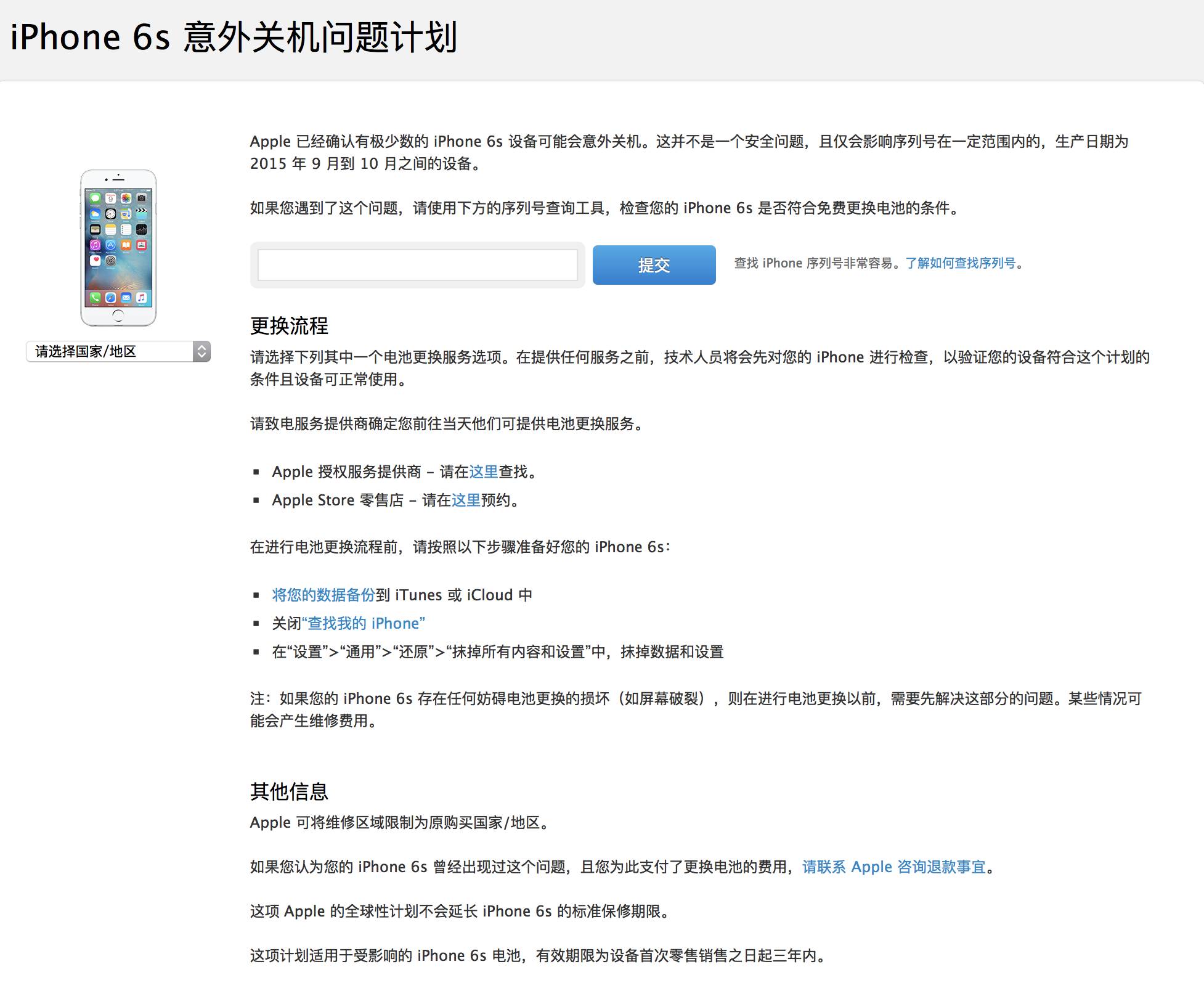1204x996 pixels.
Task: Click the up-down arrows on country dropdown
Action: [x=201, y=351]
